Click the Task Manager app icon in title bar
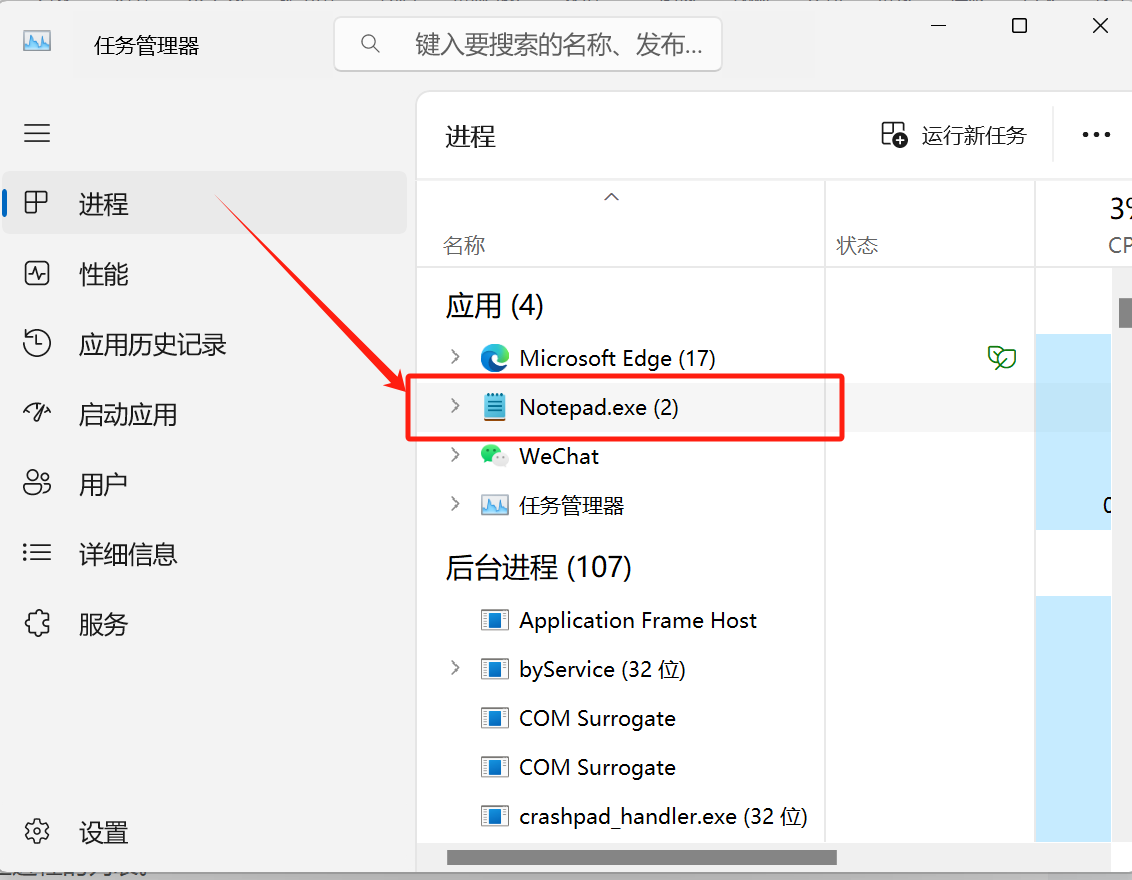The image size is (1132, 880). click(x=37, y=42)
